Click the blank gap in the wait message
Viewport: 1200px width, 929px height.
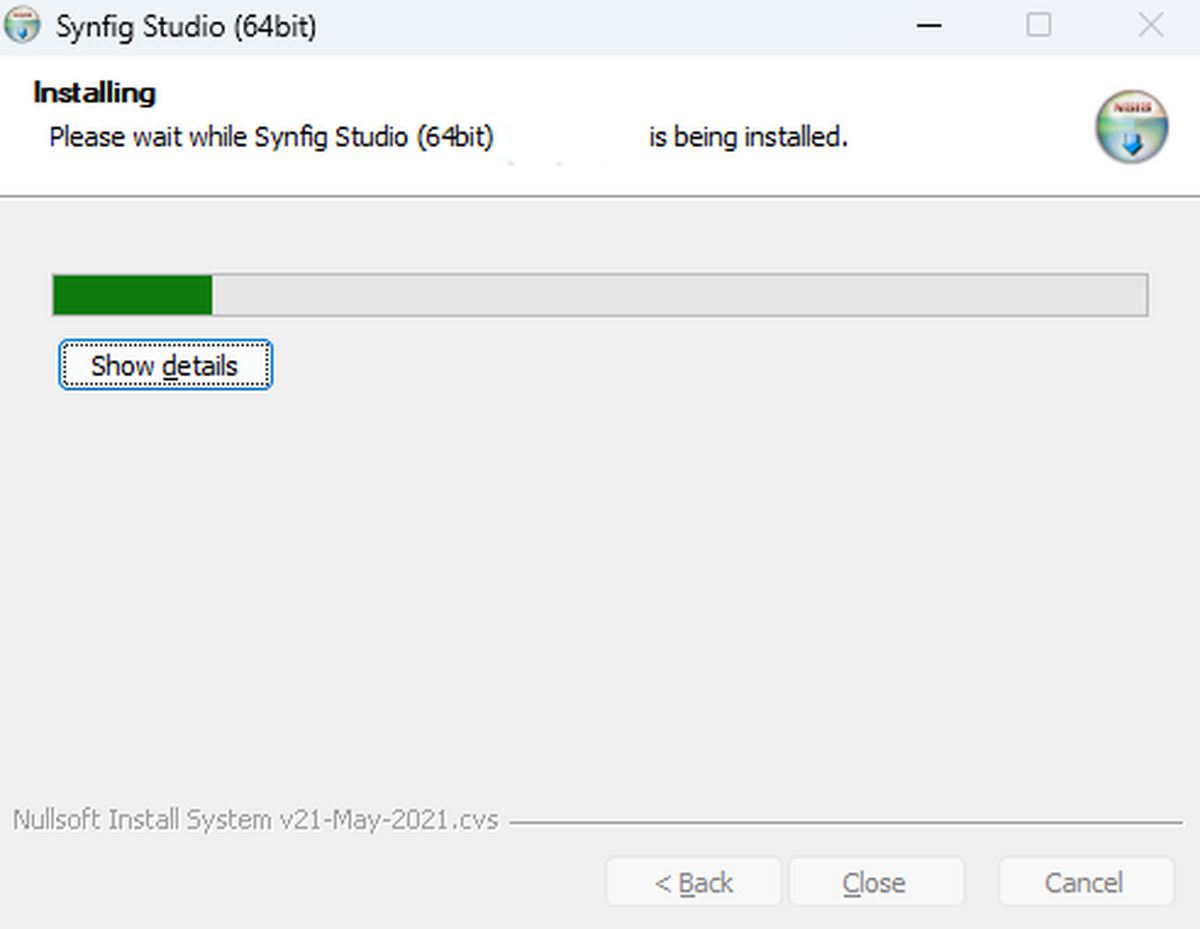tap(570, 137)
